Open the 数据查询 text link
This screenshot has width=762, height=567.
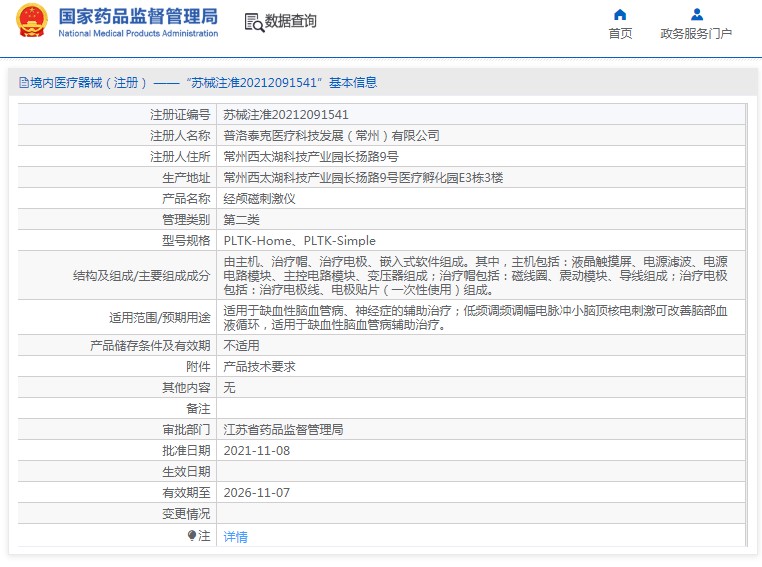(x=290, y=21)
